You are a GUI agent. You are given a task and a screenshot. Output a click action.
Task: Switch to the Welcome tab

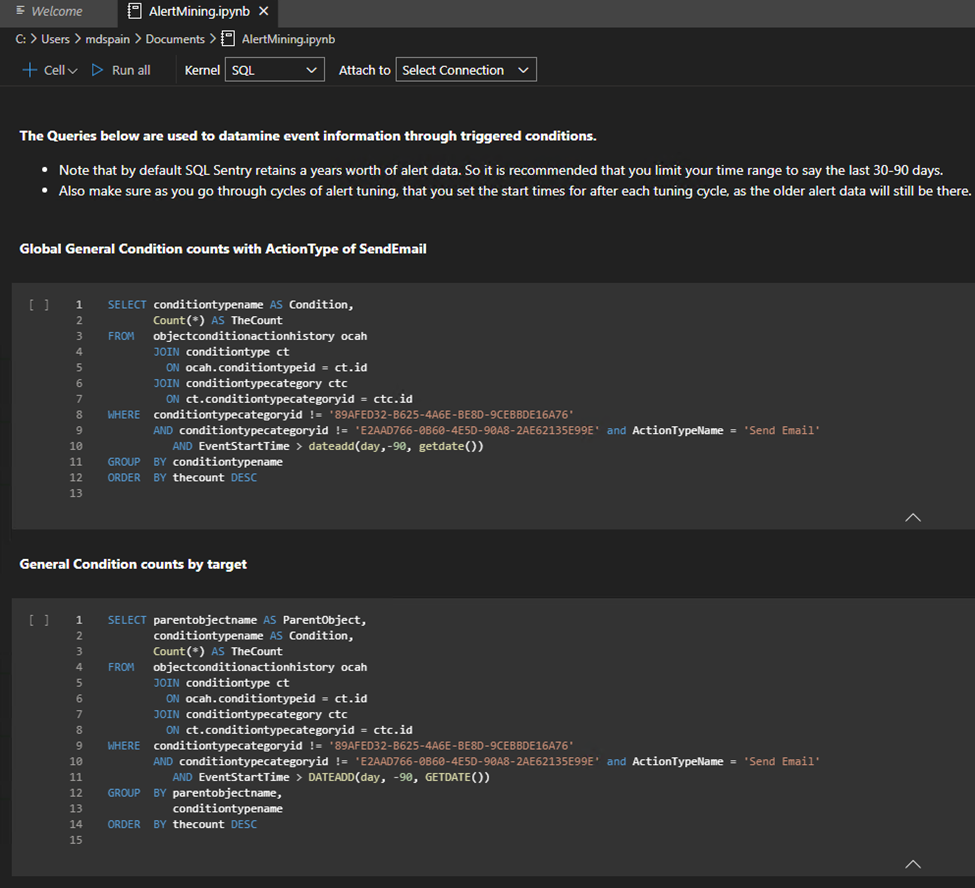tap(57, 11)
